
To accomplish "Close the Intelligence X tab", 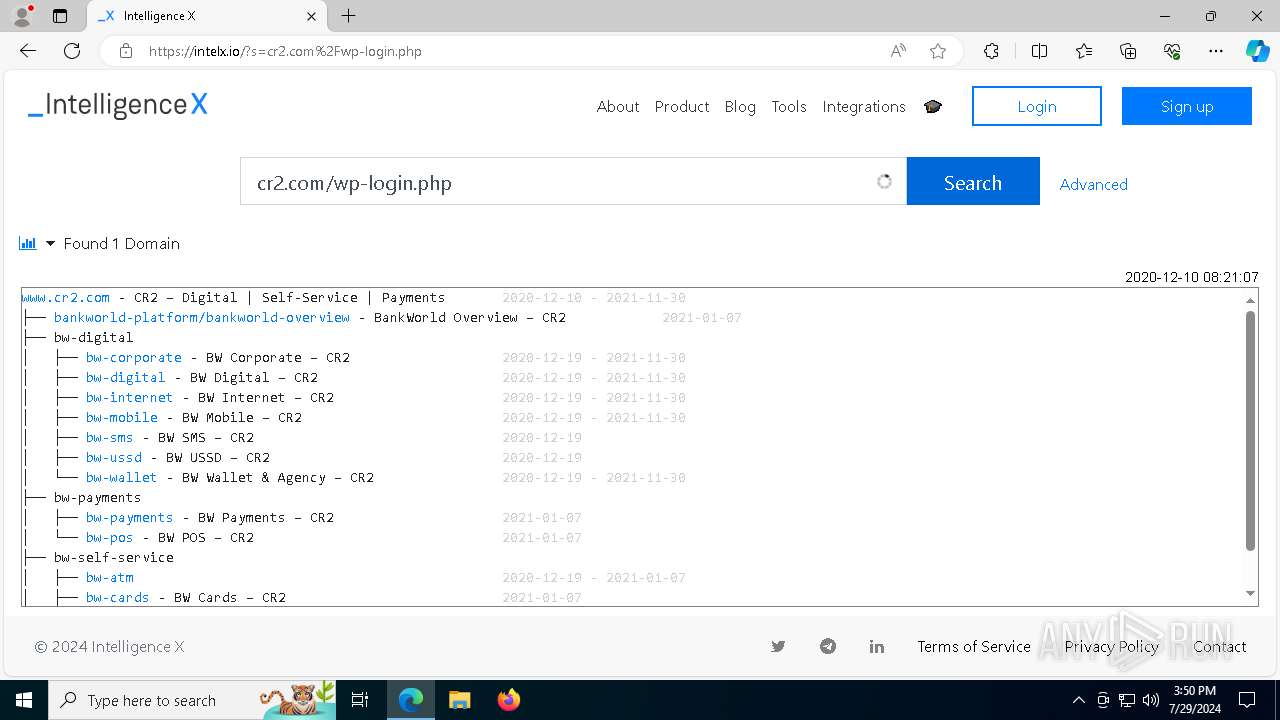I will click(311, 16).
